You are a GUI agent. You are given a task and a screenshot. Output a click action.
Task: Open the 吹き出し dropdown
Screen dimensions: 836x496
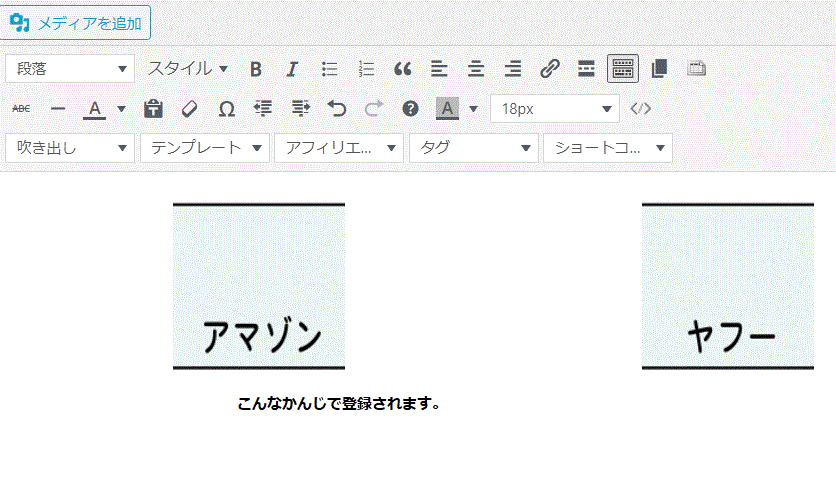(70, 148)
